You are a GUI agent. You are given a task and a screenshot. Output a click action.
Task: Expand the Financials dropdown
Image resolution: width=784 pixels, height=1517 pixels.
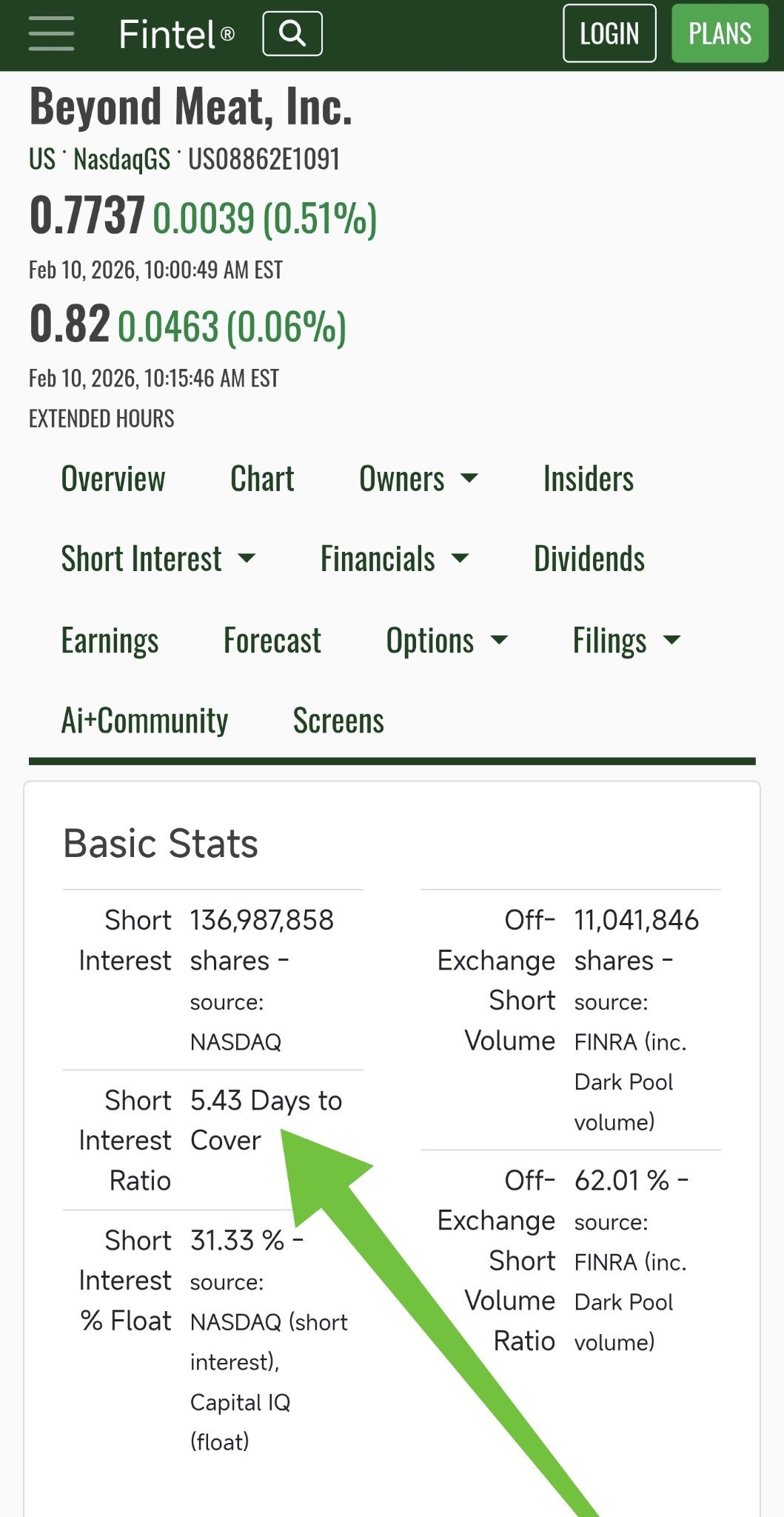click(395, 559)
